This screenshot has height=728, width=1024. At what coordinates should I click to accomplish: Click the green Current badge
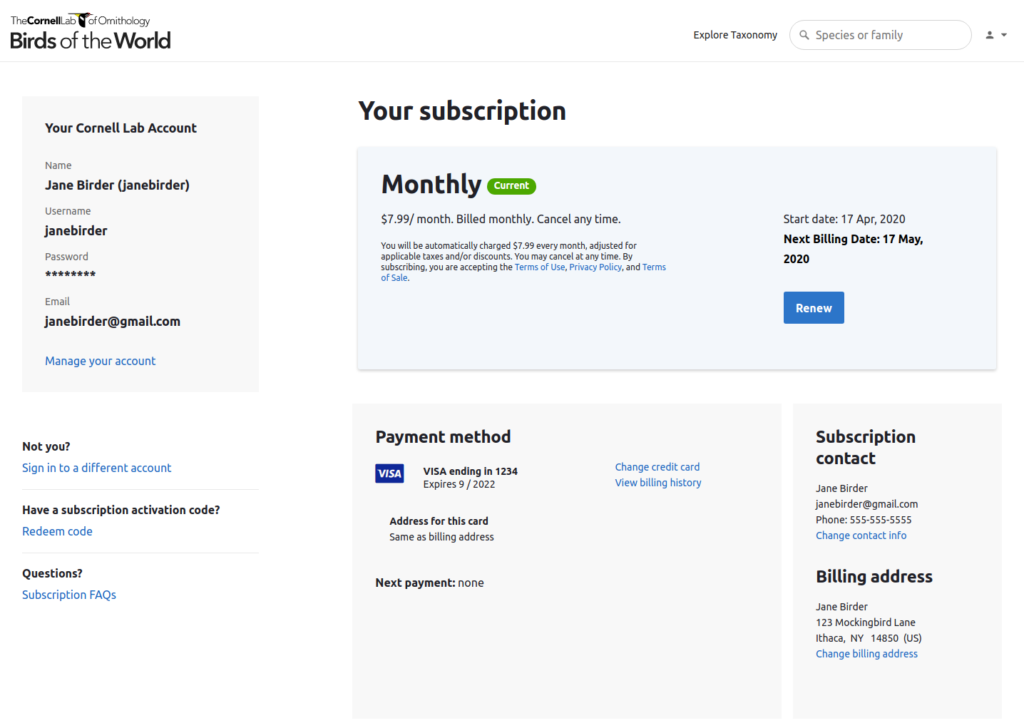pyautogui.click(x=511, y=186)
